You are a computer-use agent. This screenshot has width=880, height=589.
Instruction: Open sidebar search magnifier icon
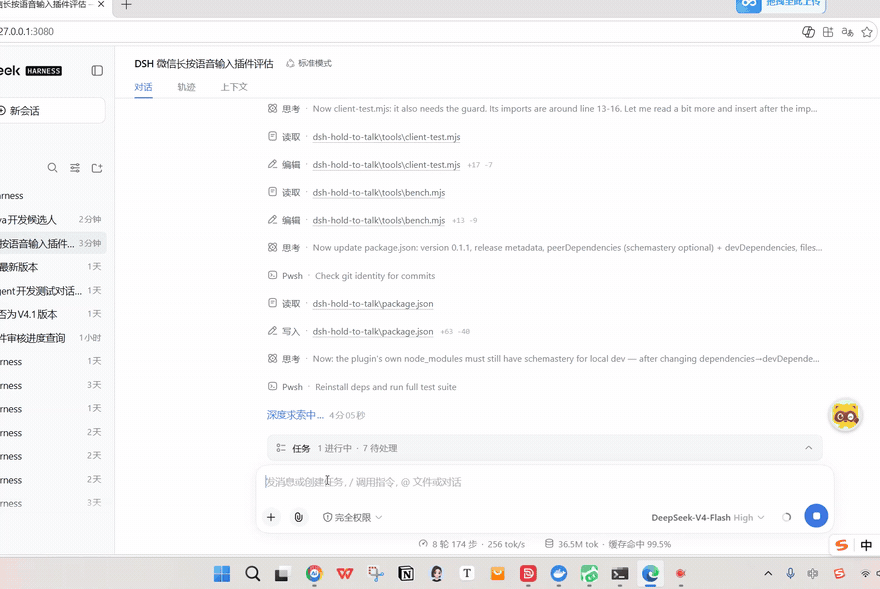click(52, 168)
